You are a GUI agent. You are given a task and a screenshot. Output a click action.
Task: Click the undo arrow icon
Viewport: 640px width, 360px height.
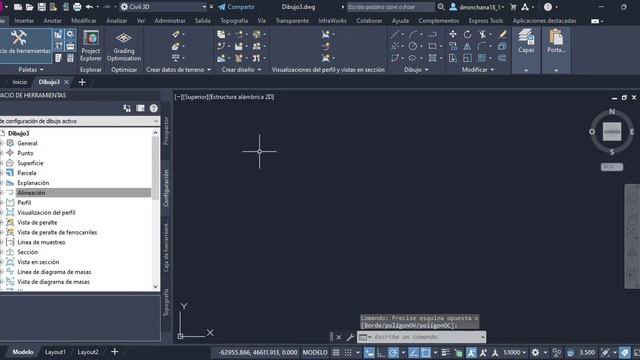tap(89, 7)
